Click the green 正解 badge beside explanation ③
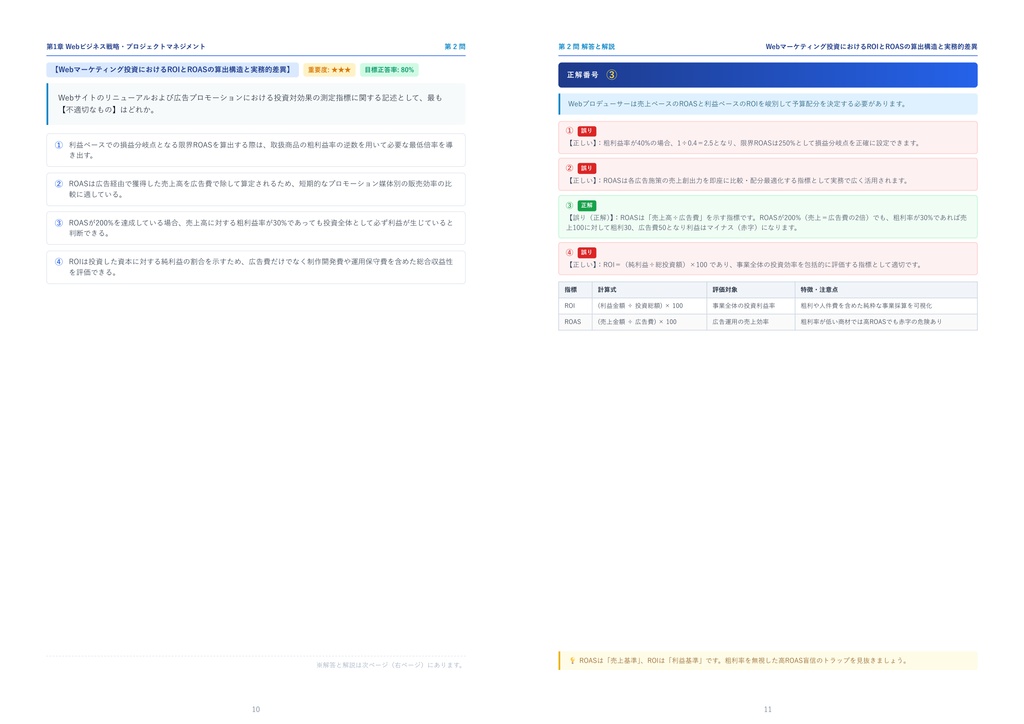The width and height of the screenshot is (1024, 724). click(586, 206)
